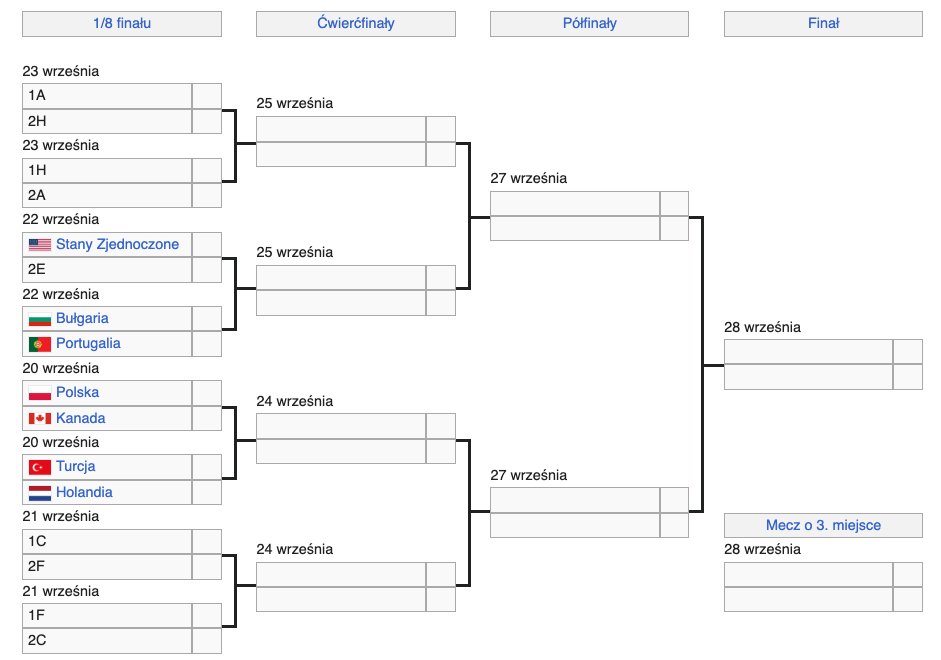Click the Bulgaria flag icon
This screenshot has height=660, width=941.
pos(40,319)
